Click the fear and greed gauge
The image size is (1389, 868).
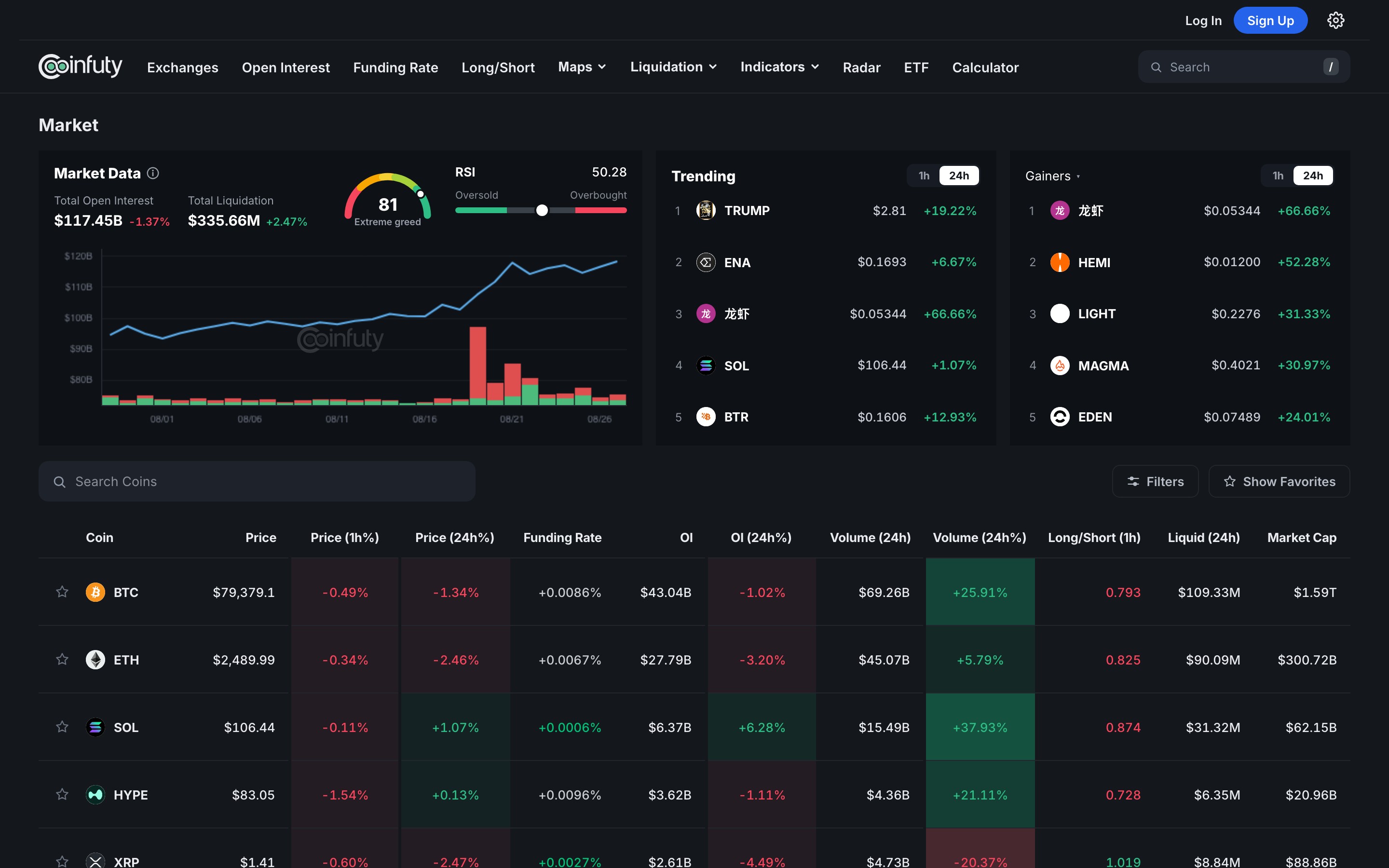pyautogui.click(x=387, y=200)
